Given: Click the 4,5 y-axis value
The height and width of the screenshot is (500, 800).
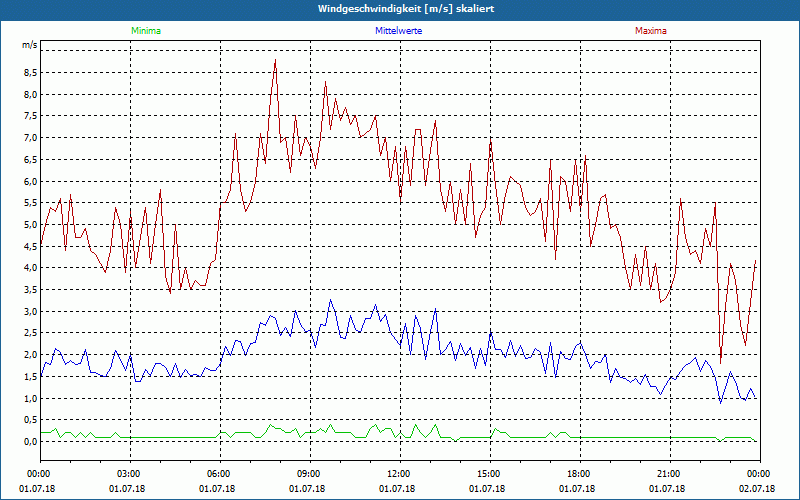Looking at the screenshot, I should (x=31, y=246).
